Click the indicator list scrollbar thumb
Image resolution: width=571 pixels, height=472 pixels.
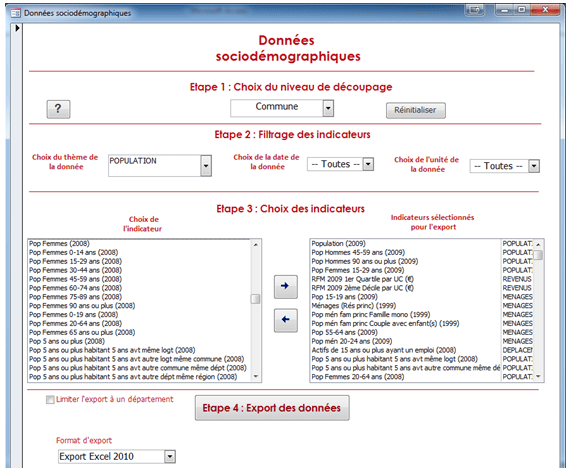point(256,299)
